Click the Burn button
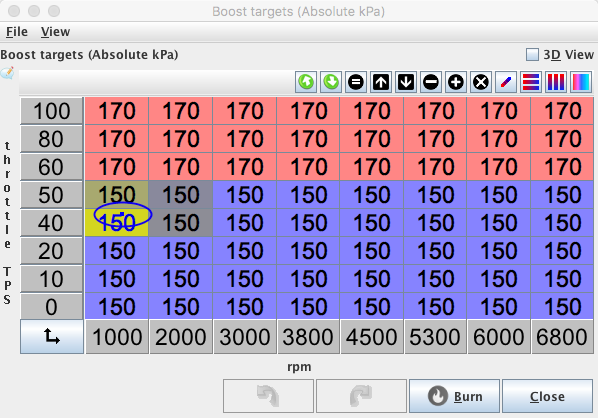Image resolution: width=598 pixels, height=418 pixels. (x=454, y=396)
